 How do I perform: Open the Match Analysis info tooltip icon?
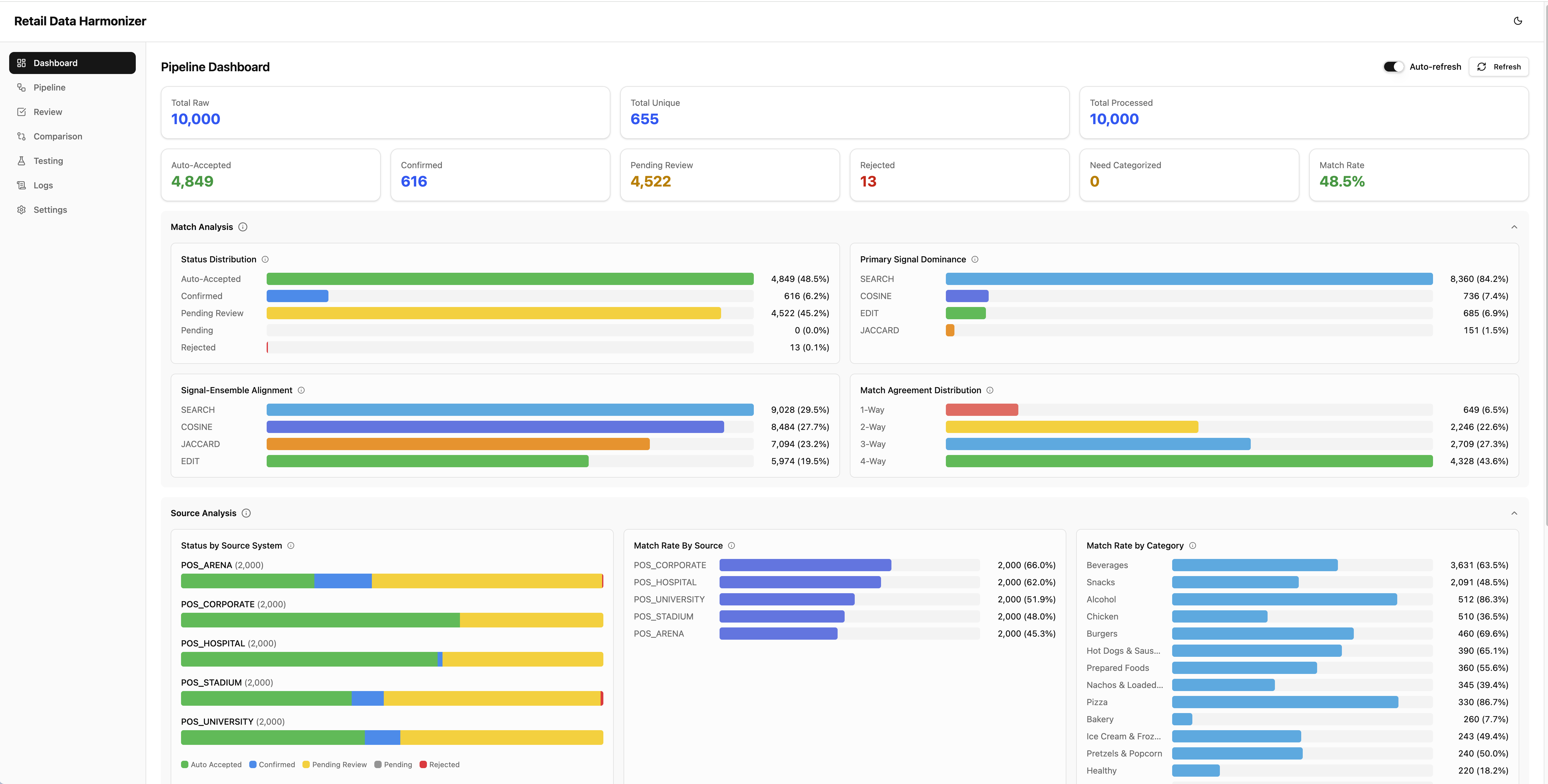(243, 227)
